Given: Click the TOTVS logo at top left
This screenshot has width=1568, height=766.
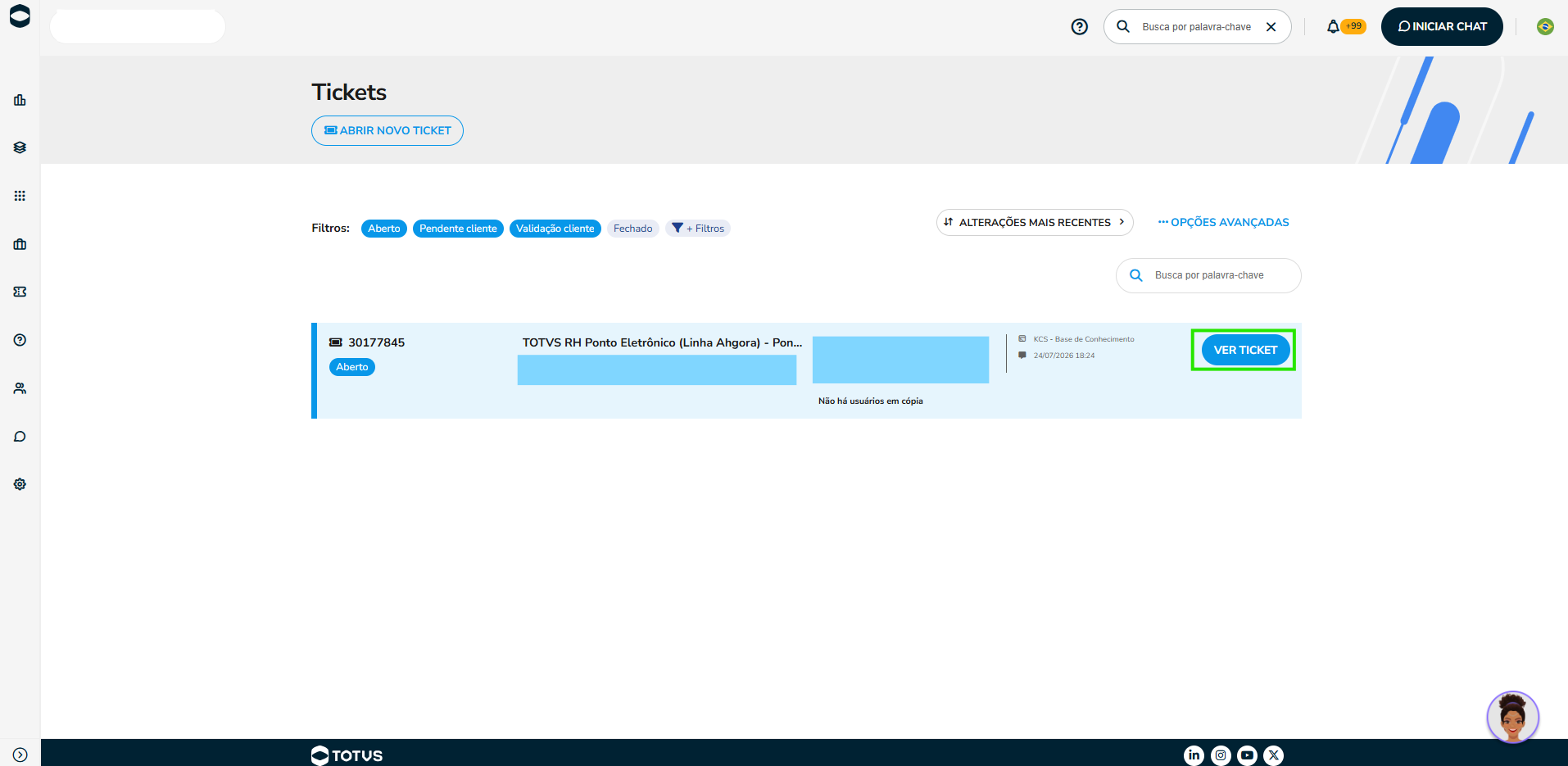Looking at the screenshot, I should tap(20, 16).
